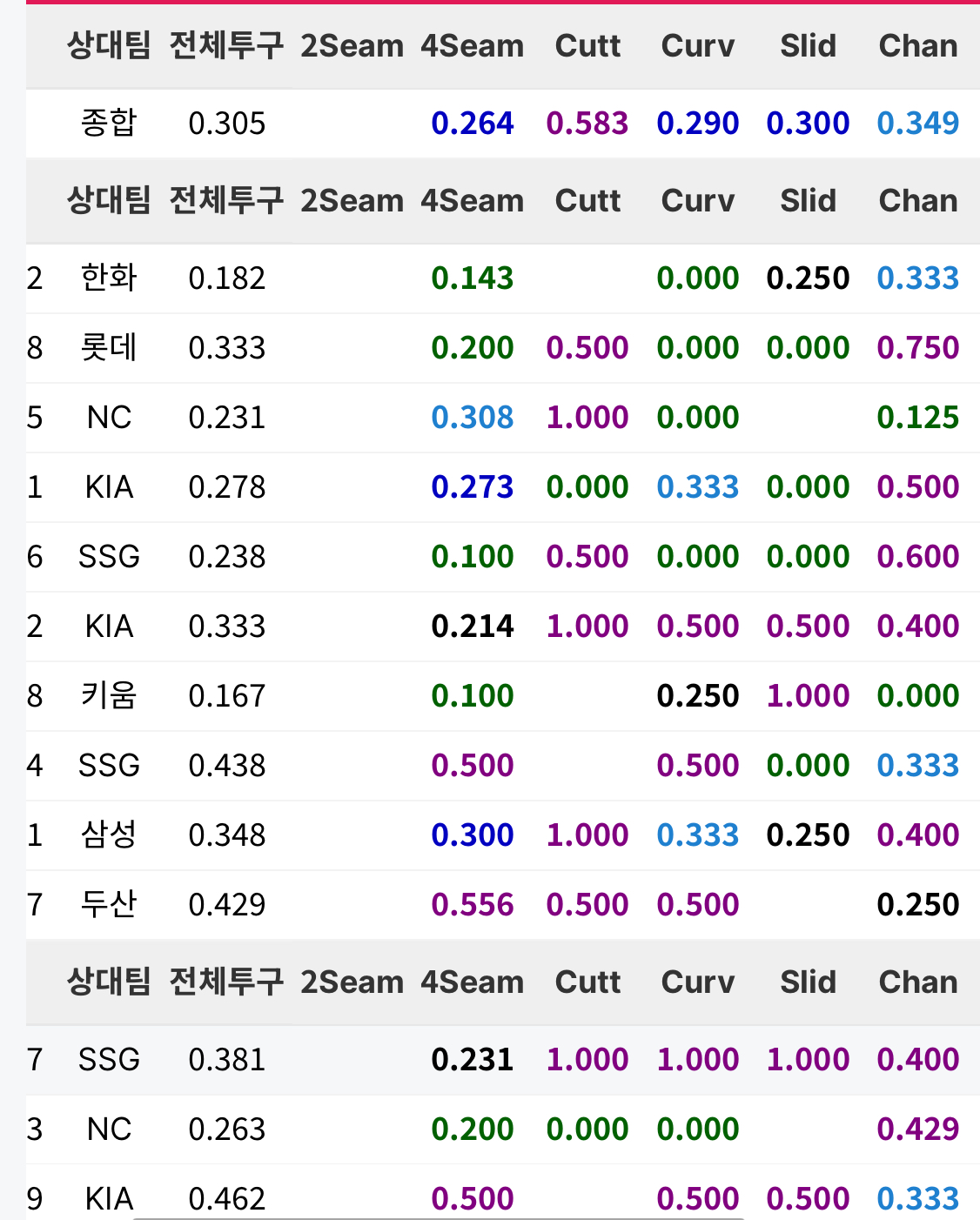Click the Slid value in 한화 row
The height and width of the screenshot is (1220, 980).
(808, 278)
